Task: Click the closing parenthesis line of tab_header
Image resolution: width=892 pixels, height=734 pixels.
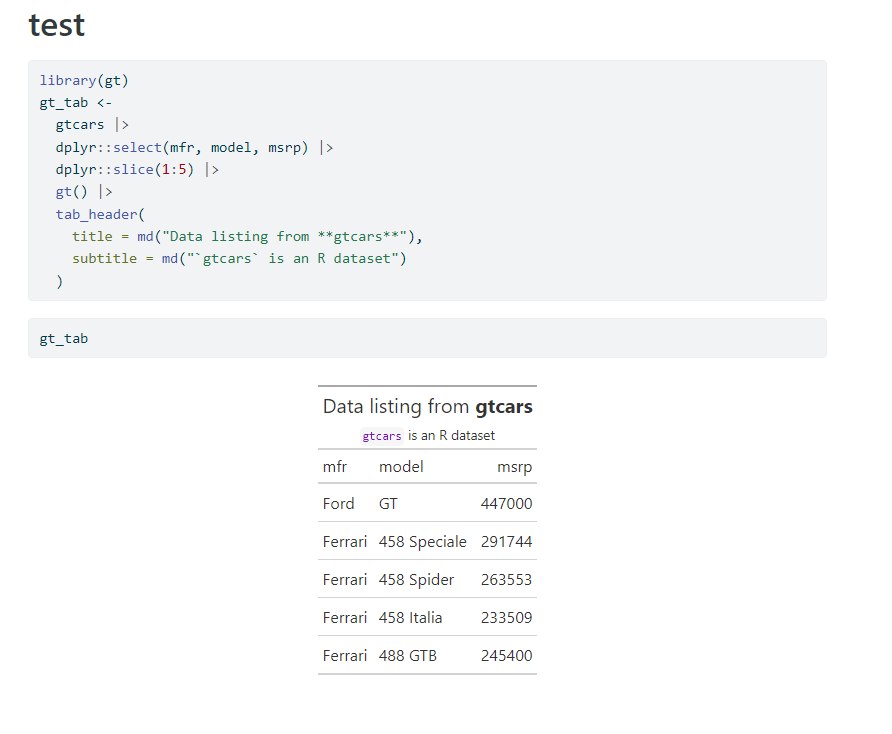Action: [x=59, y=282]
